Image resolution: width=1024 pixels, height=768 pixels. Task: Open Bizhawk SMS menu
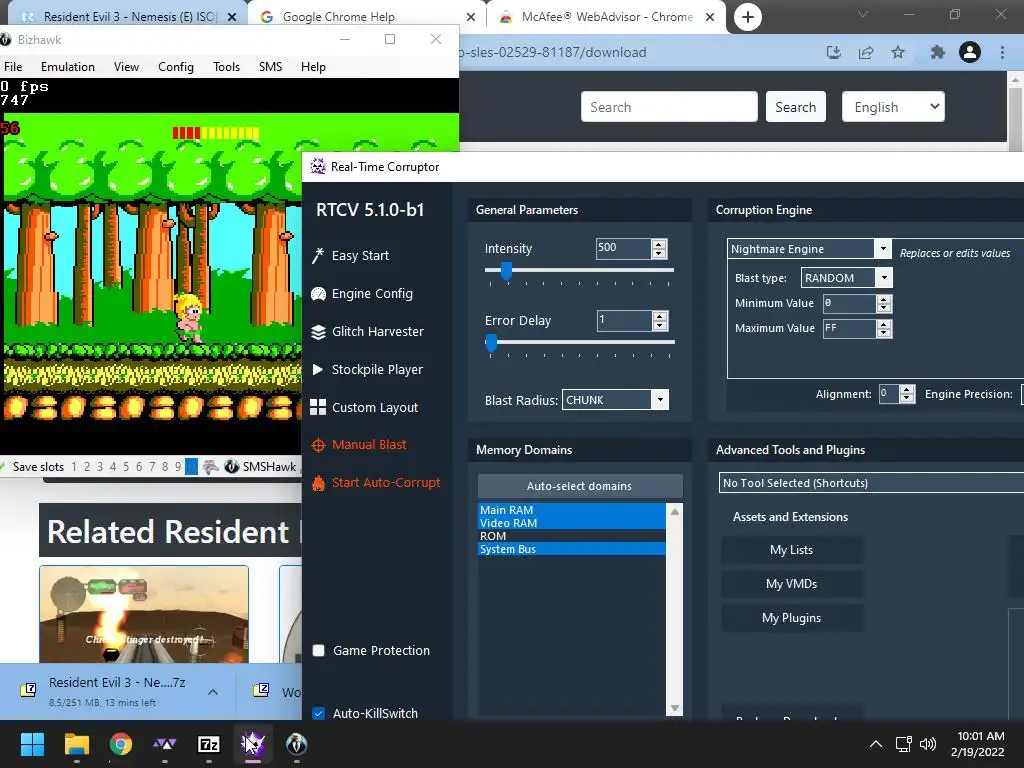click(270, 67)
